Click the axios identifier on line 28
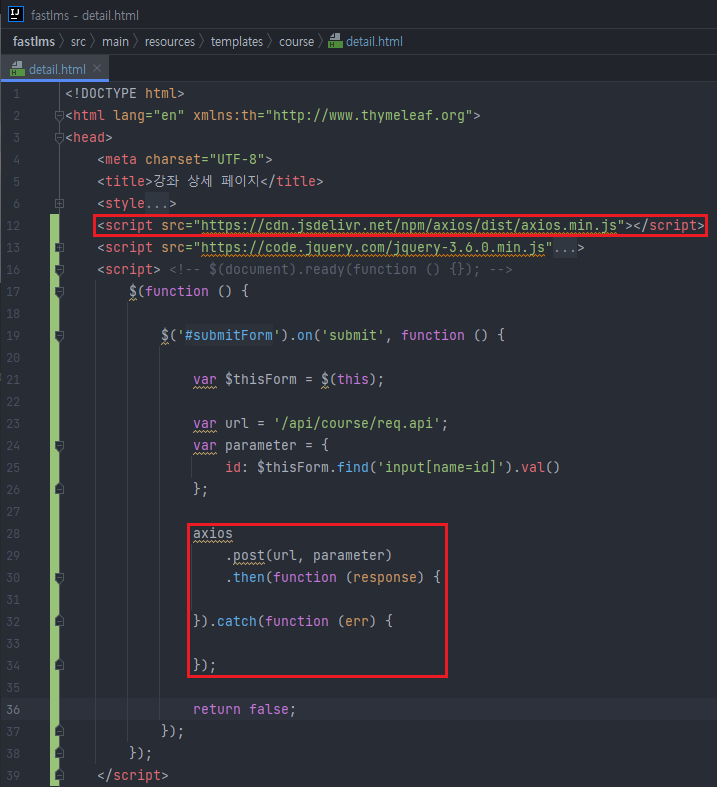Screen dimensions: 717x787 coord(213,533)
